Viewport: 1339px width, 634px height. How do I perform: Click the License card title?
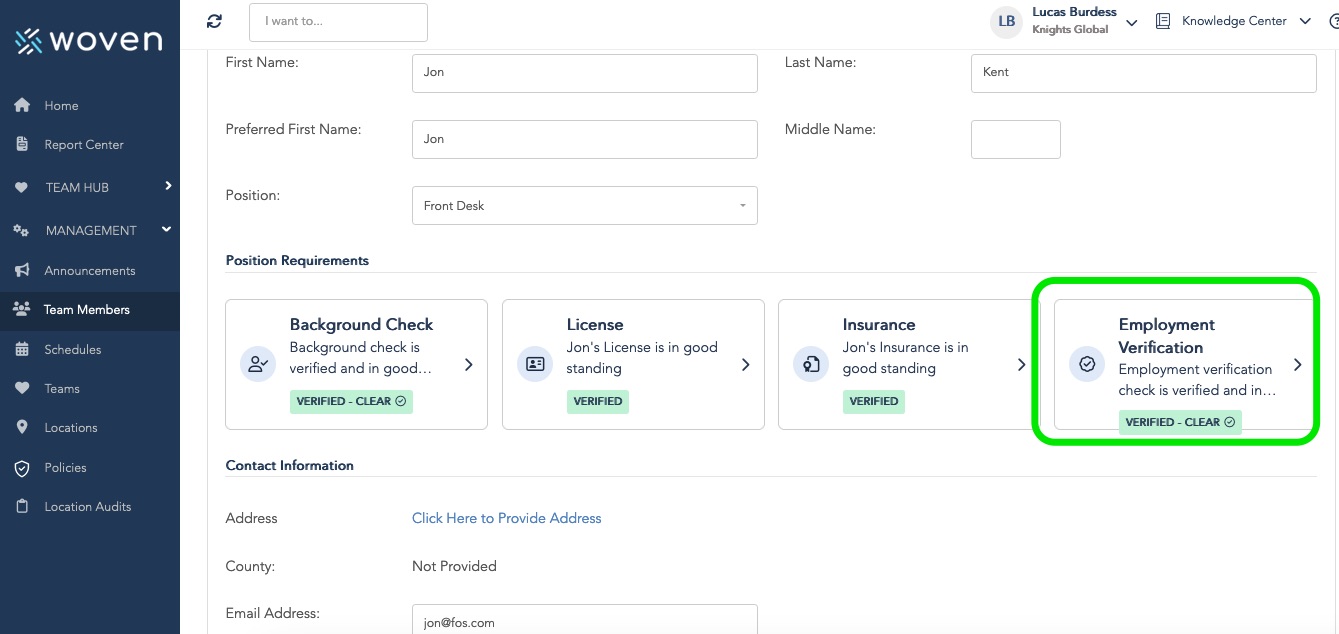tap(595, 324)
